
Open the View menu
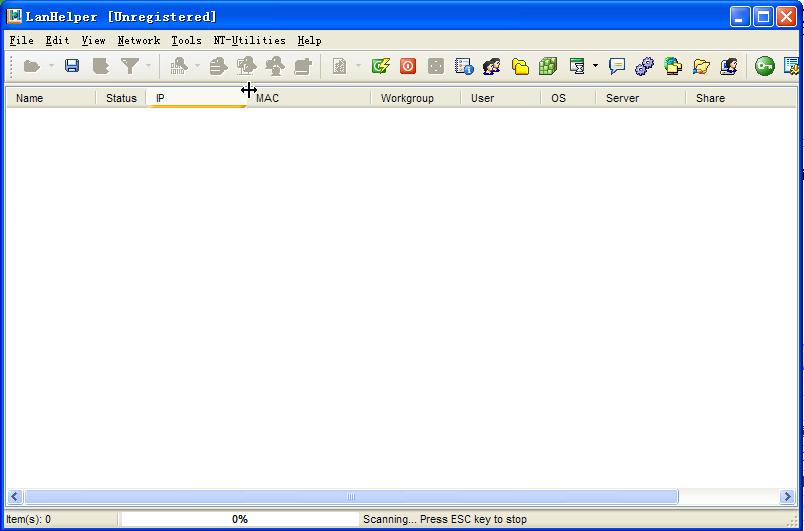[x=93, y=40]
